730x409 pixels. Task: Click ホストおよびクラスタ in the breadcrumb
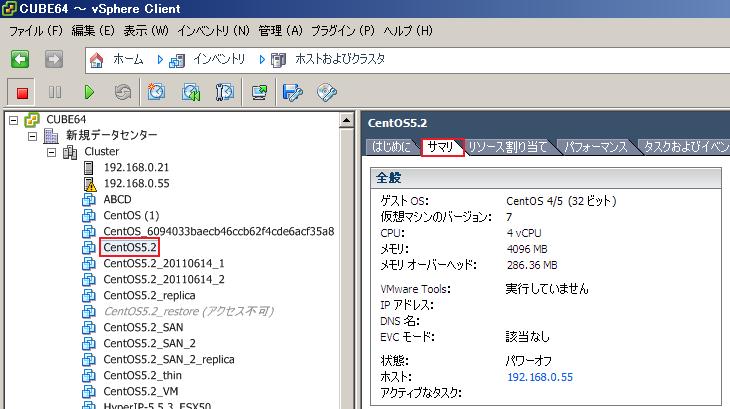click(340, 59)
